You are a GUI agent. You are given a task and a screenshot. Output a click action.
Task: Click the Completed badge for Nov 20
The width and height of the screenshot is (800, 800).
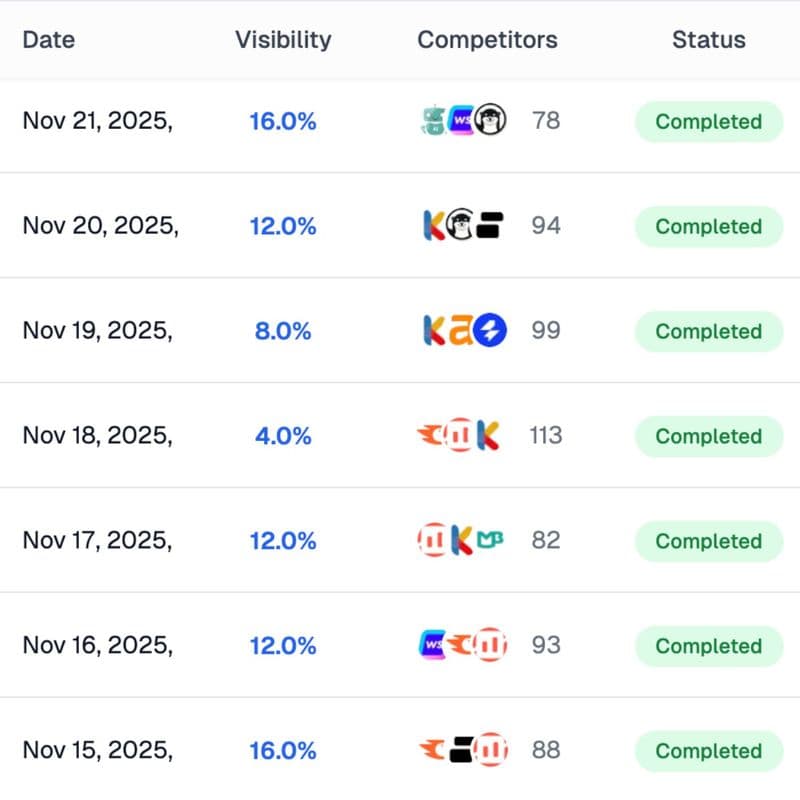pyautogui.click(x=708, y=227)
